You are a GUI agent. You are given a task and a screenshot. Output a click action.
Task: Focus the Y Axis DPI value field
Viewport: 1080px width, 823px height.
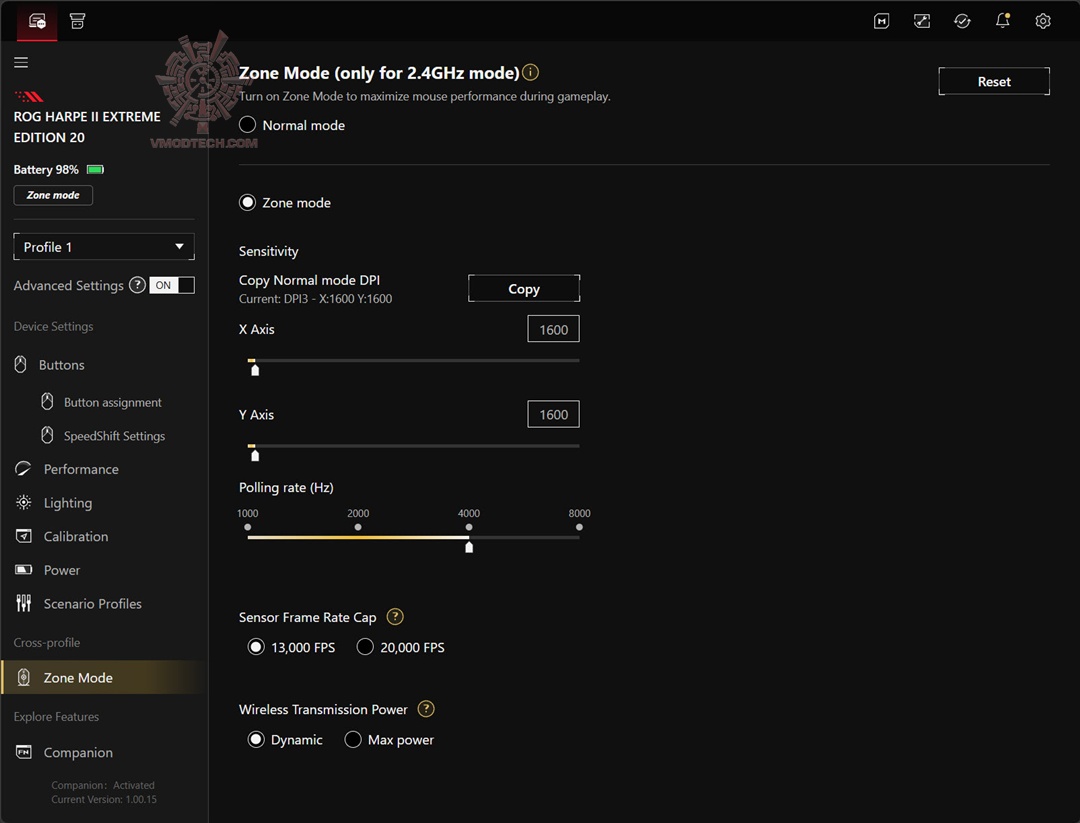coord(553,415)
